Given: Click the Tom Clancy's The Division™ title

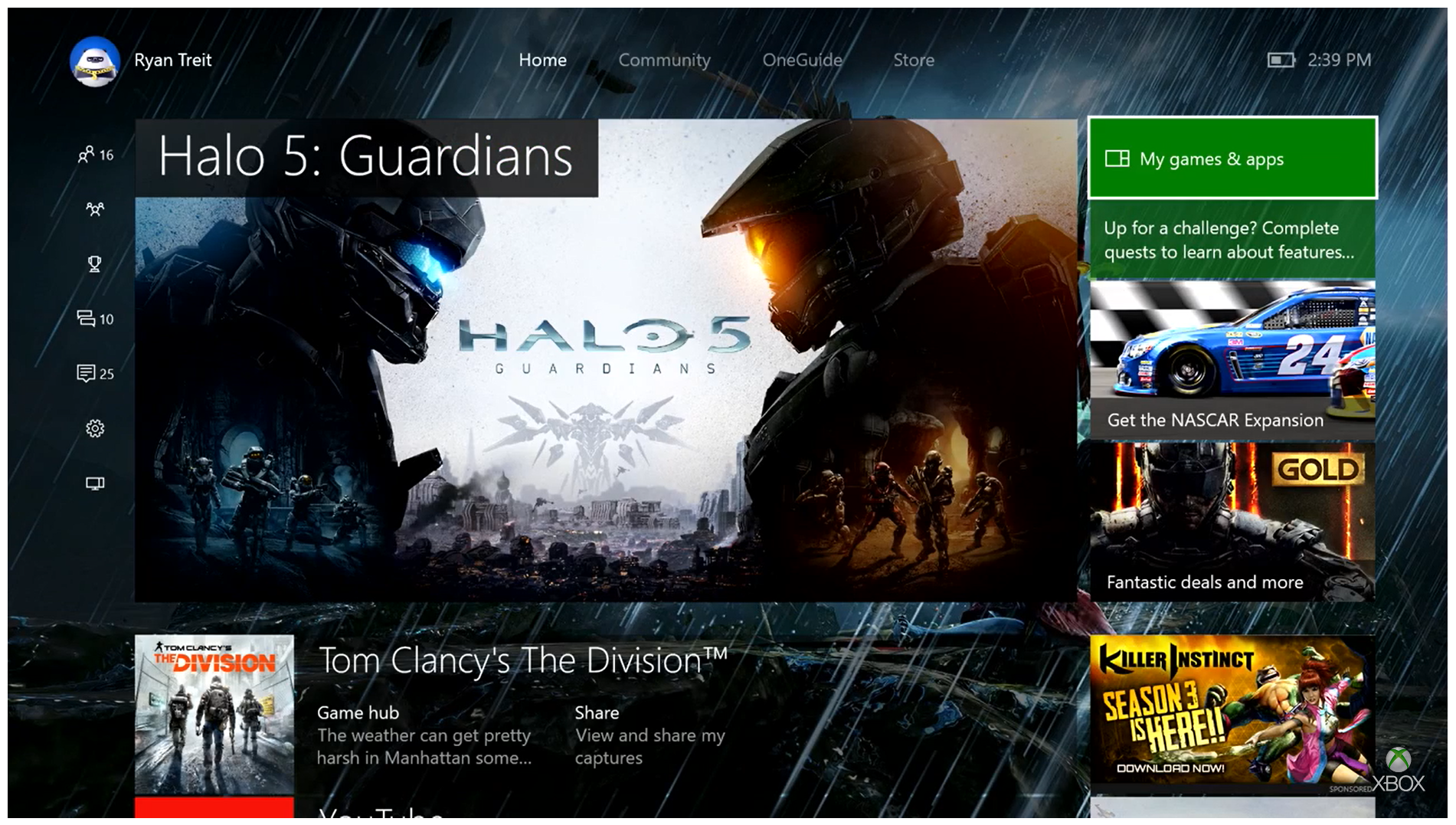Looking at the screenshot, I should pos(523,661).
